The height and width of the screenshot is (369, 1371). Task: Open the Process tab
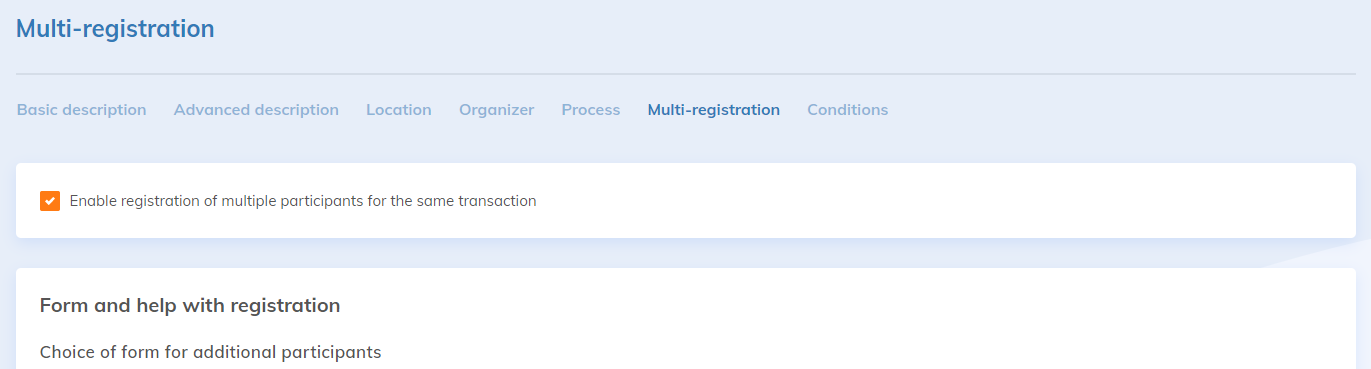590,110
